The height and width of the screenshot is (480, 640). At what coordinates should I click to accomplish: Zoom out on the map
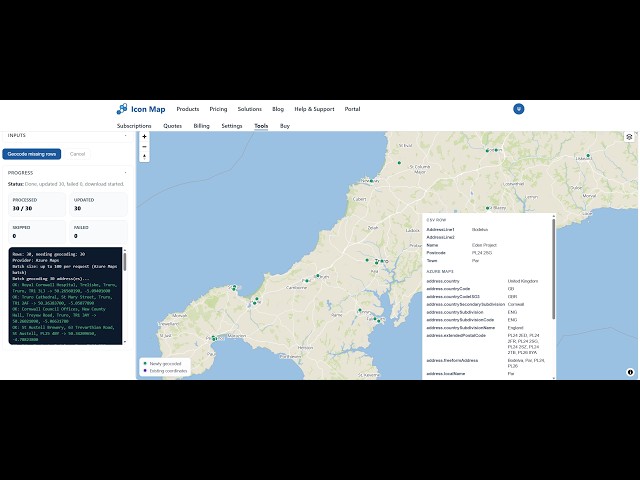144,147
